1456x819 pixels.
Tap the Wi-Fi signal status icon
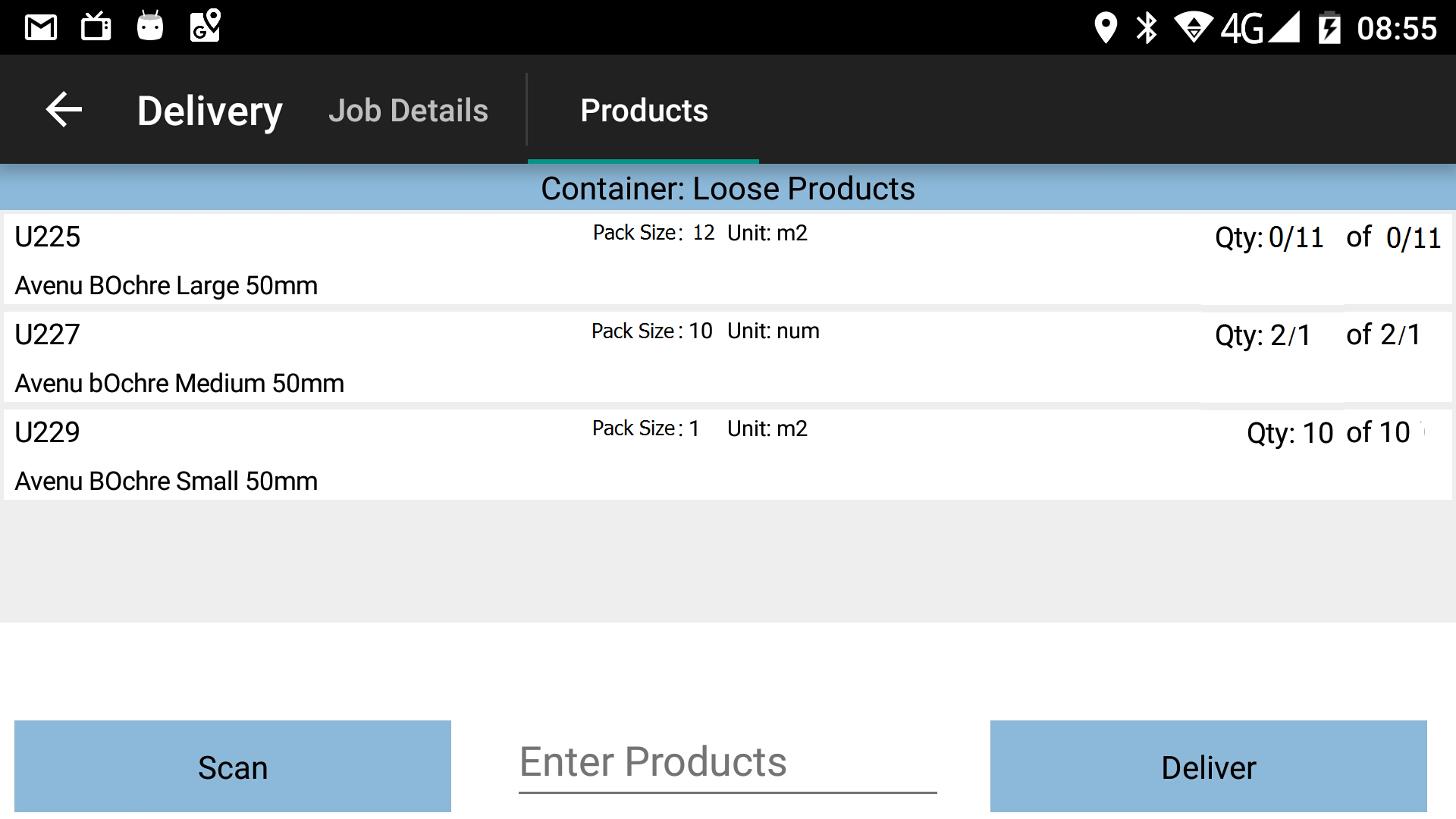point(1194,28)
